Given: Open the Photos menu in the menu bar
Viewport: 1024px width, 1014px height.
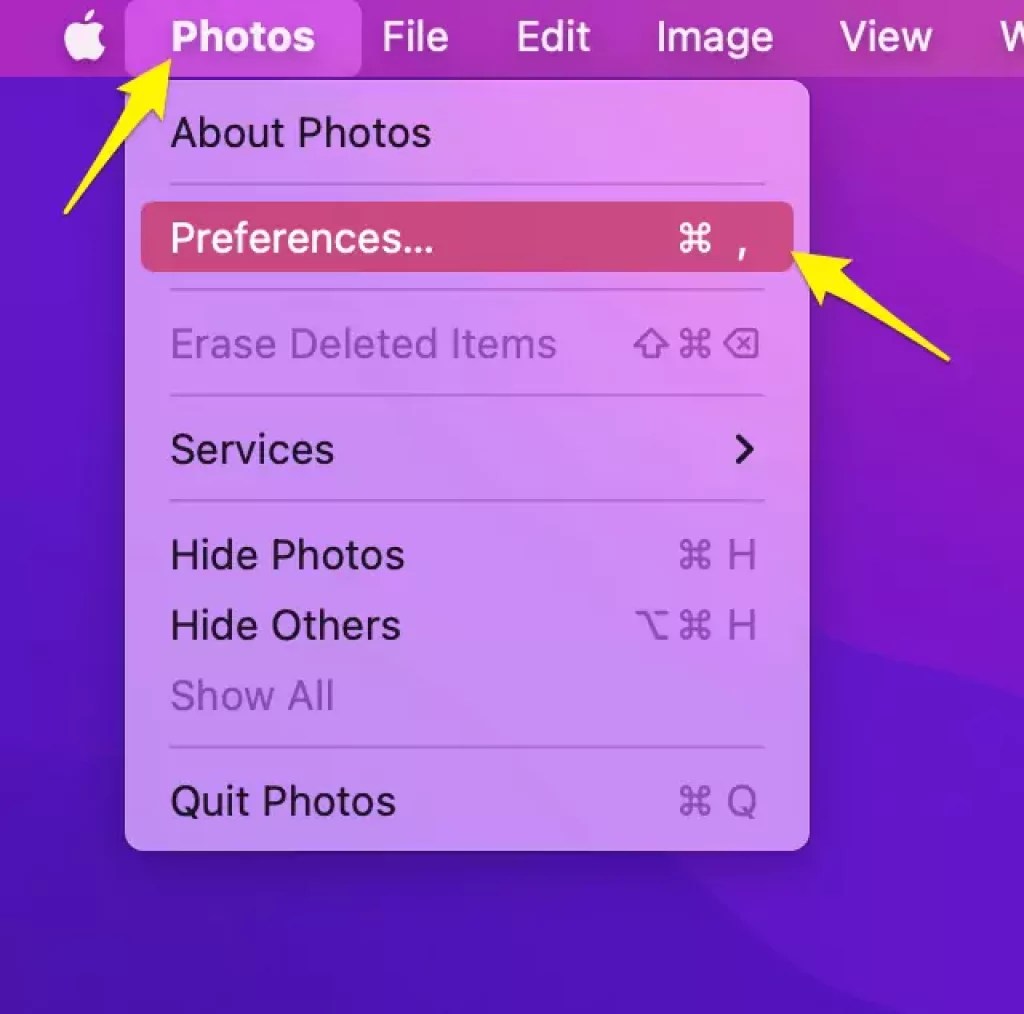Looking at the screenshot, I should click(241, 38).
